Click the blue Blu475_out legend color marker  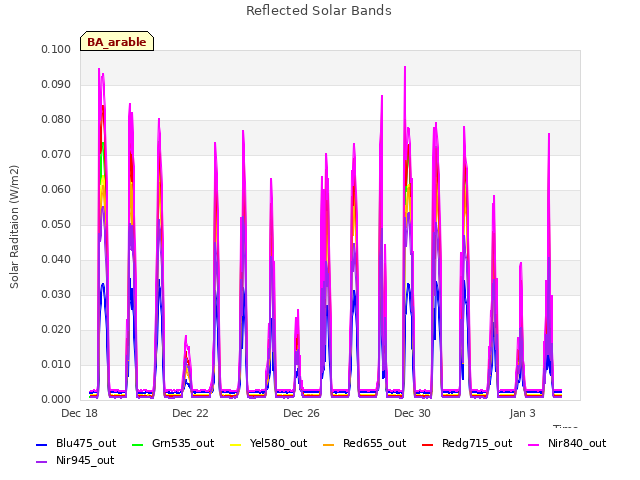tap(42, 444)
